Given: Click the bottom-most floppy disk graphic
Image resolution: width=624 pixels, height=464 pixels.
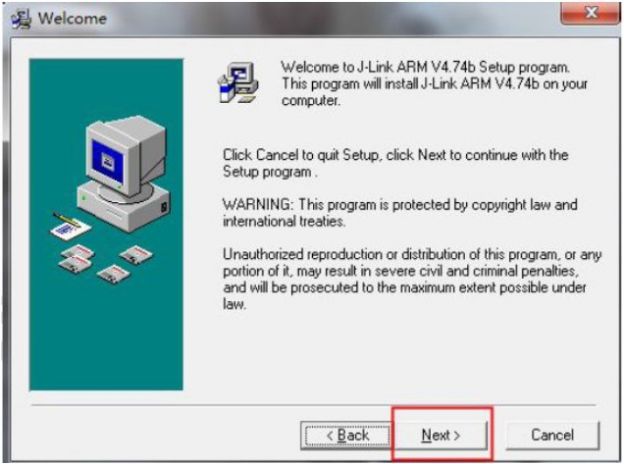Looking at the screenshot, I should coord(113,274).
